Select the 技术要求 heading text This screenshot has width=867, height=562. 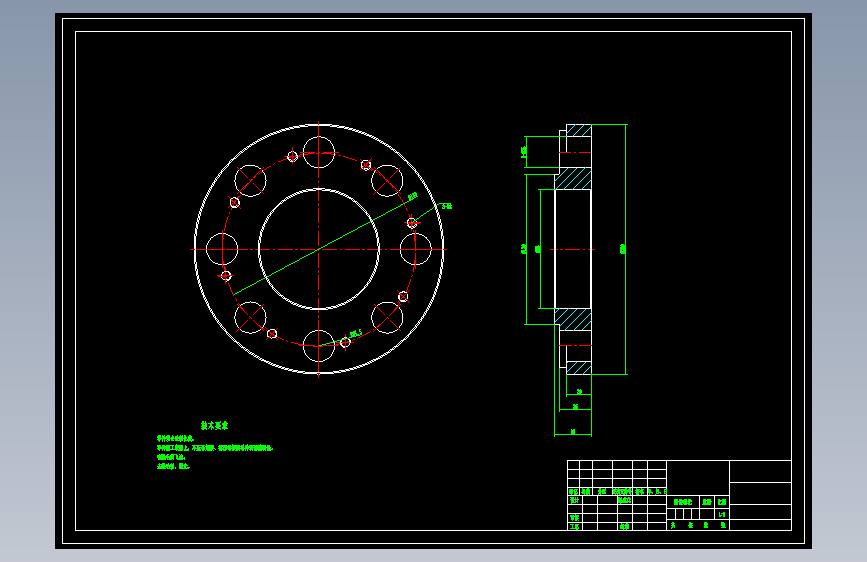[214, 426]
